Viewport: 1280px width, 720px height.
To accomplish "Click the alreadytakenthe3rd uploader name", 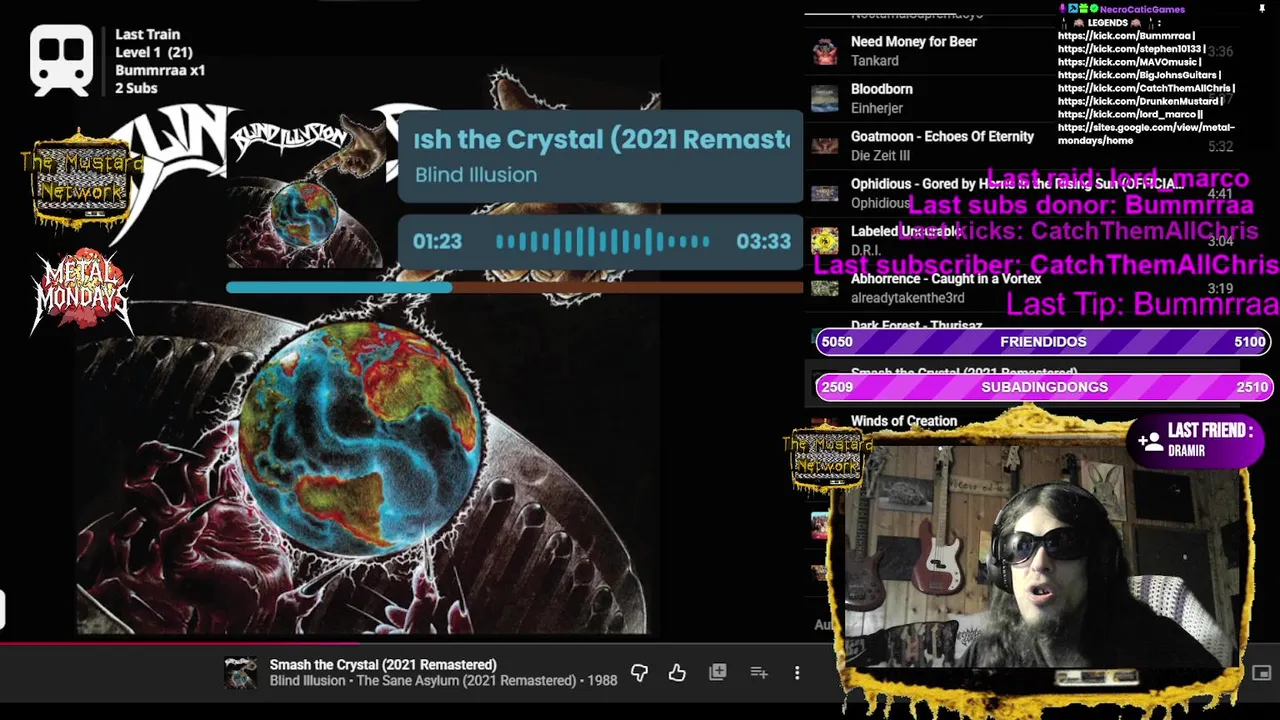I will 907,298.
